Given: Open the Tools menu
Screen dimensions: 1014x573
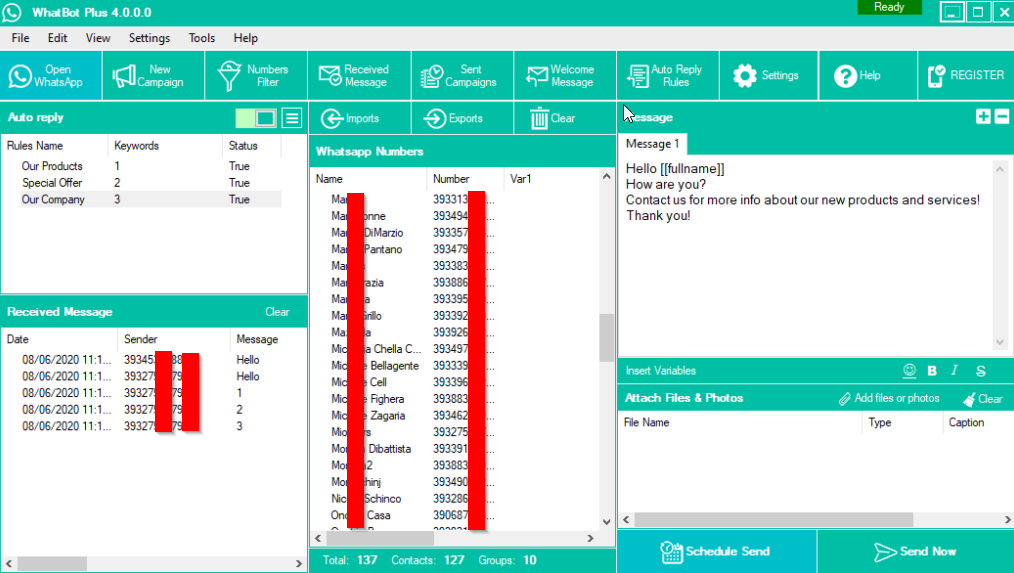Looking at the screenshot, I should tap(201, 38).
